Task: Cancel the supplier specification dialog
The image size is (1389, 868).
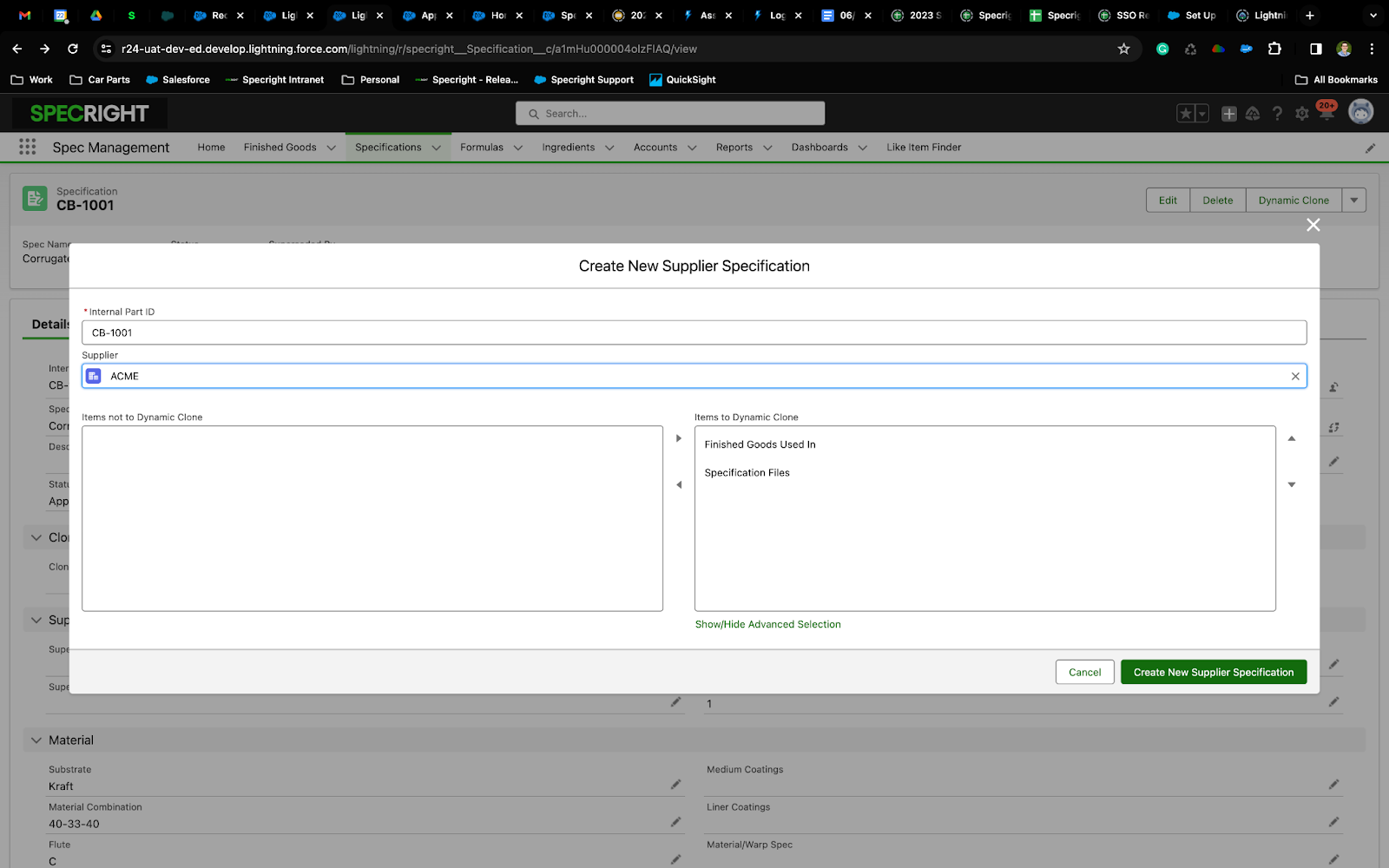Action: [1085, 672]
